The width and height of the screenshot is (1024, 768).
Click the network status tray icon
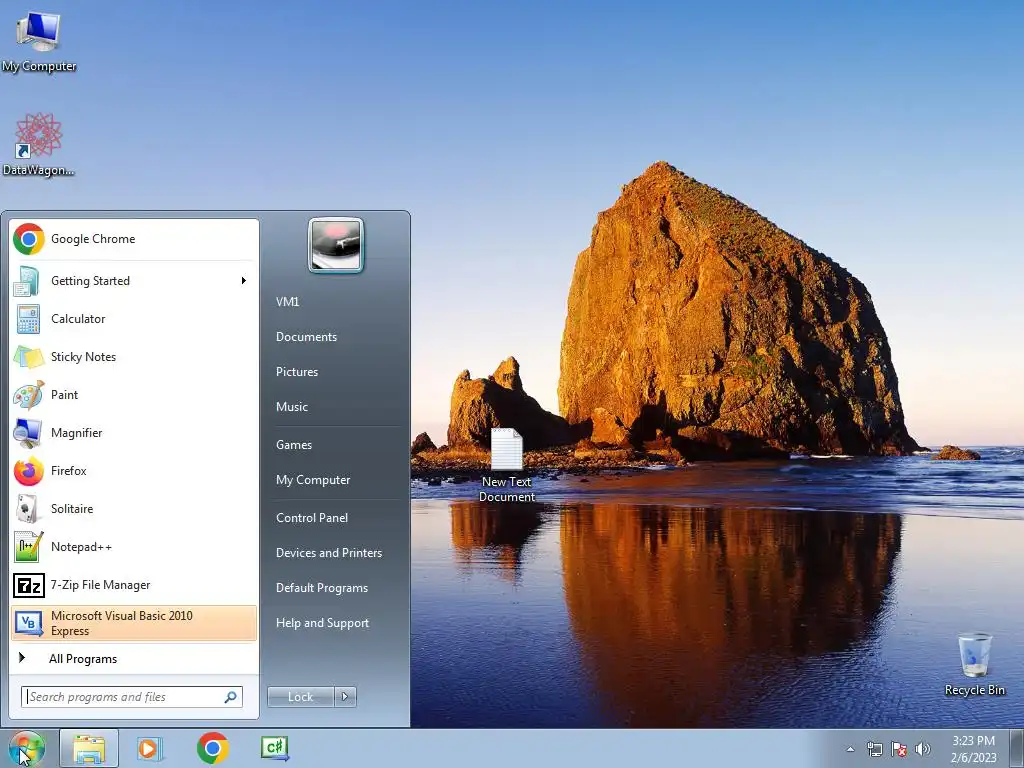[x=874, y=749]
